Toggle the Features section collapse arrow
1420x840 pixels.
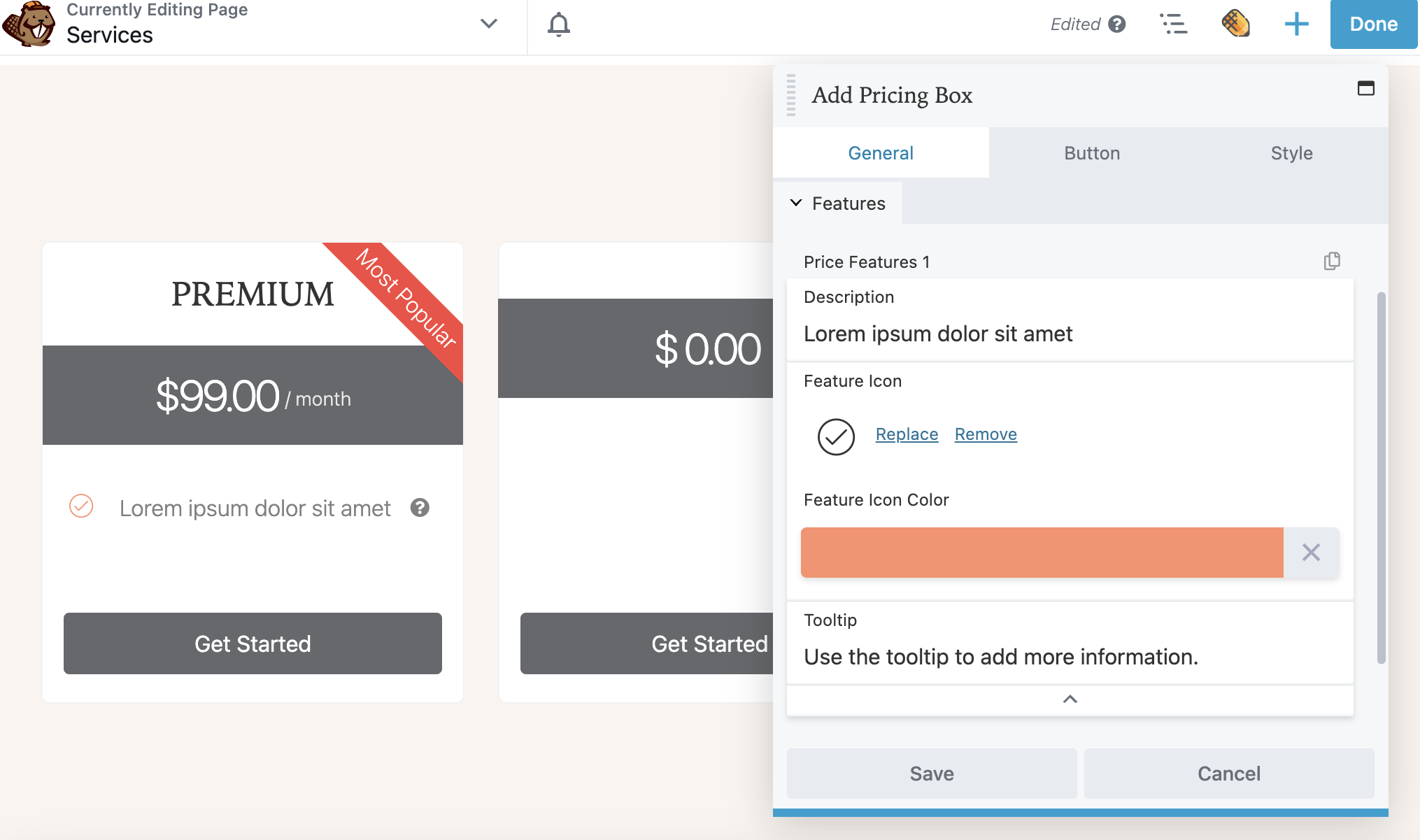[x=795, y=203]
